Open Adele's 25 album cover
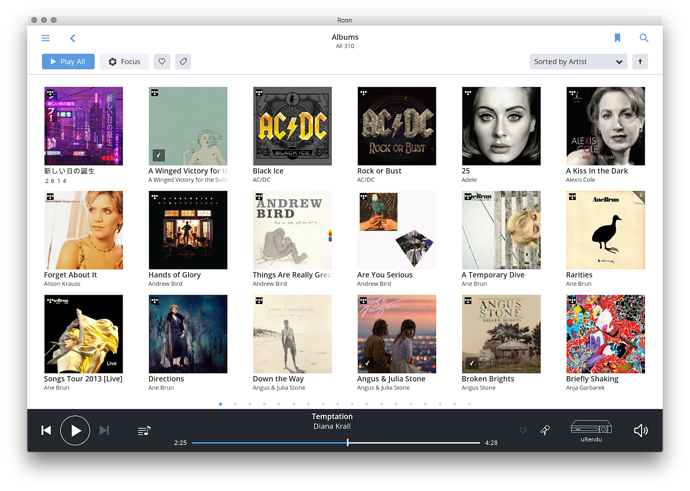690x491 pixels. [501, 126]
